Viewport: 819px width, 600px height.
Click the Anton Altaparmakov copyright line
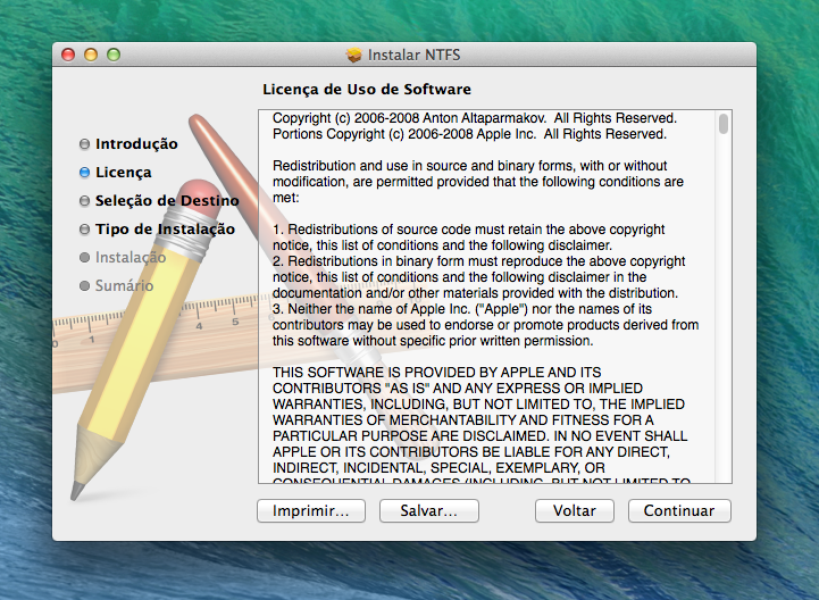[x=475, y=119]
